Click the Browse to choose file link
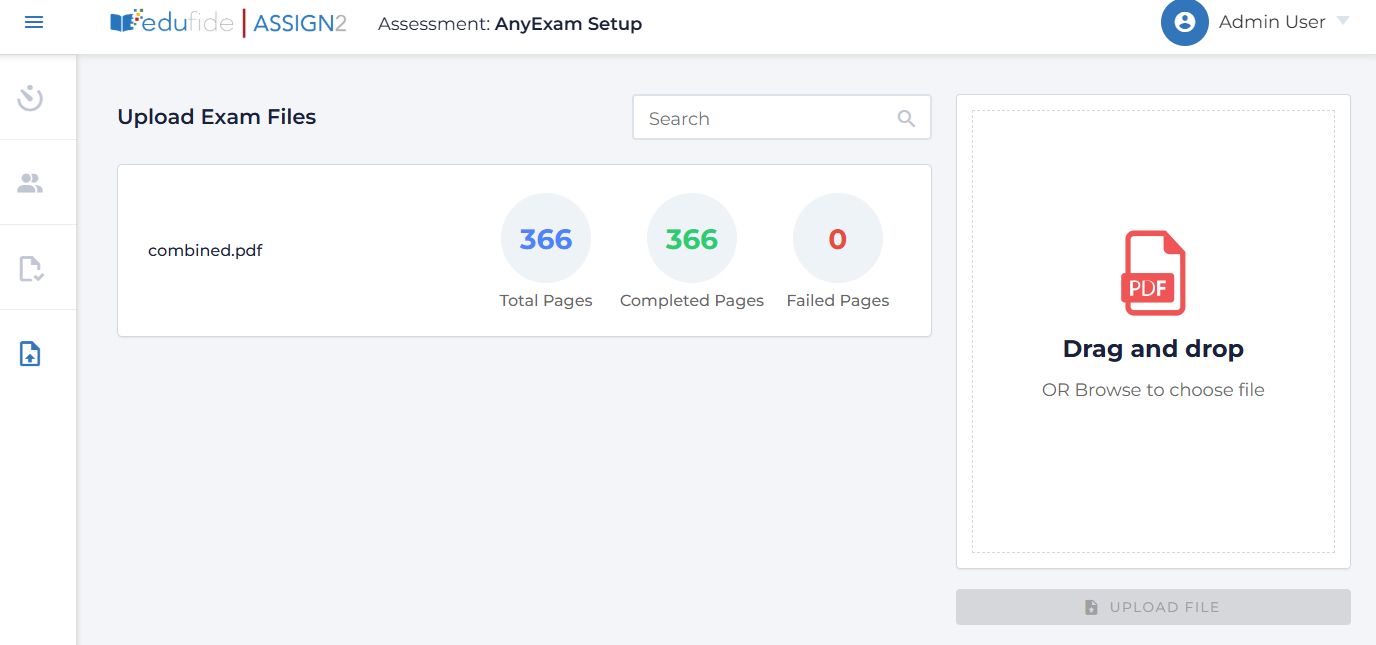 (x=1153, y=390)
